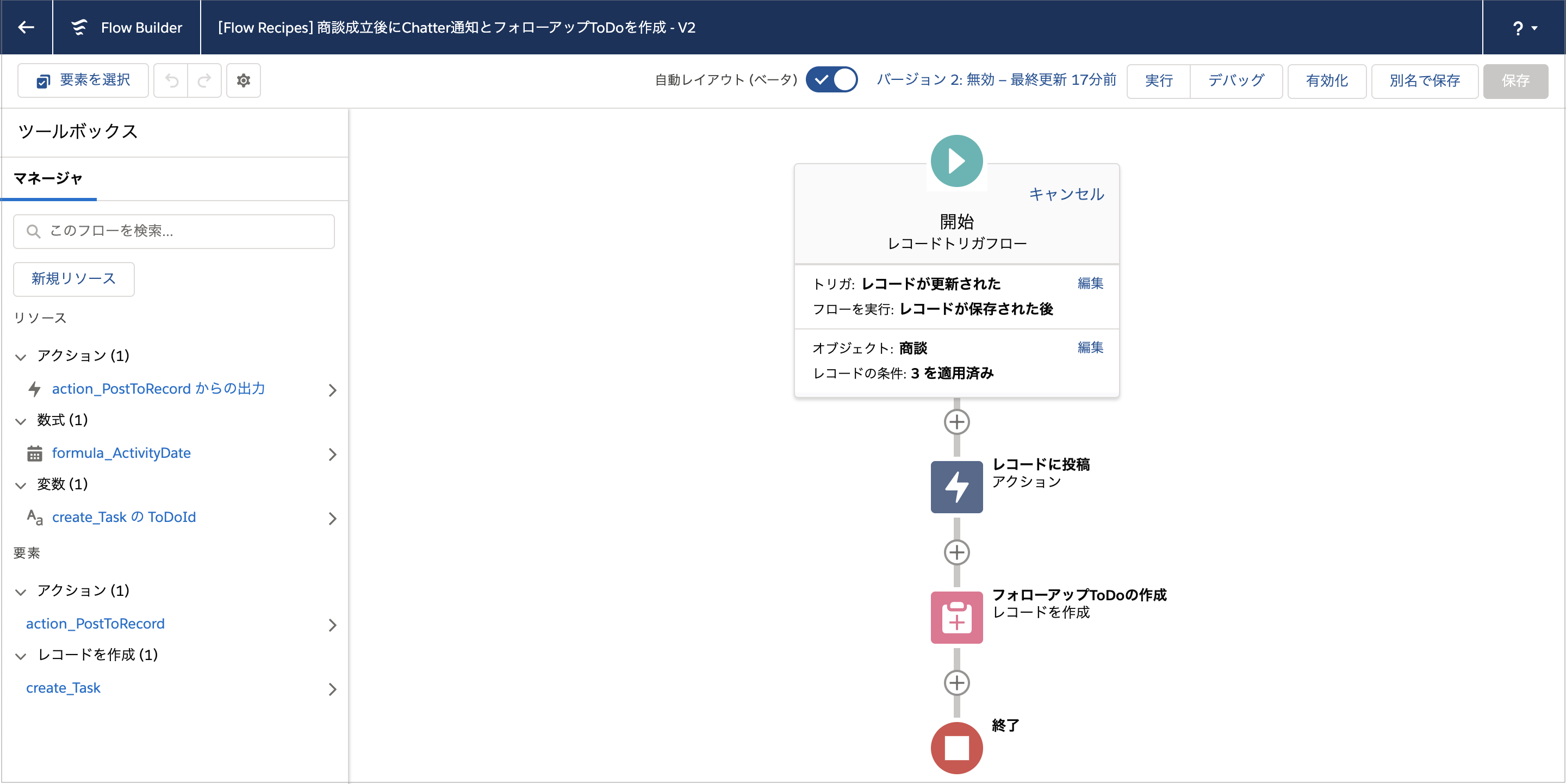Screen dimensions: 1566x784
Task: Add element plus below レコードに投稿
Action: 956,552
